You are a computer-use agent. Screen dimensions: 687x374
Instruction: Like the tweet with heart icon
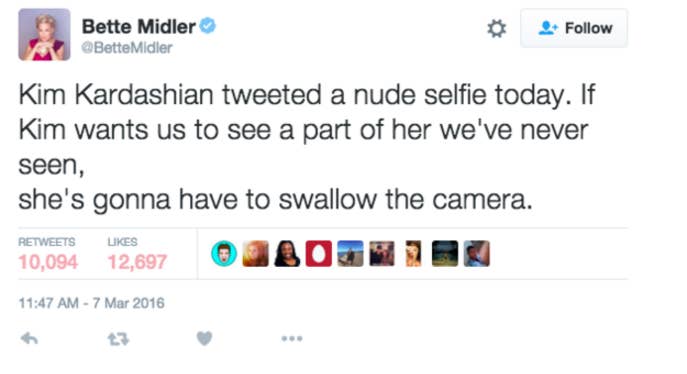(x=204, y=338)
